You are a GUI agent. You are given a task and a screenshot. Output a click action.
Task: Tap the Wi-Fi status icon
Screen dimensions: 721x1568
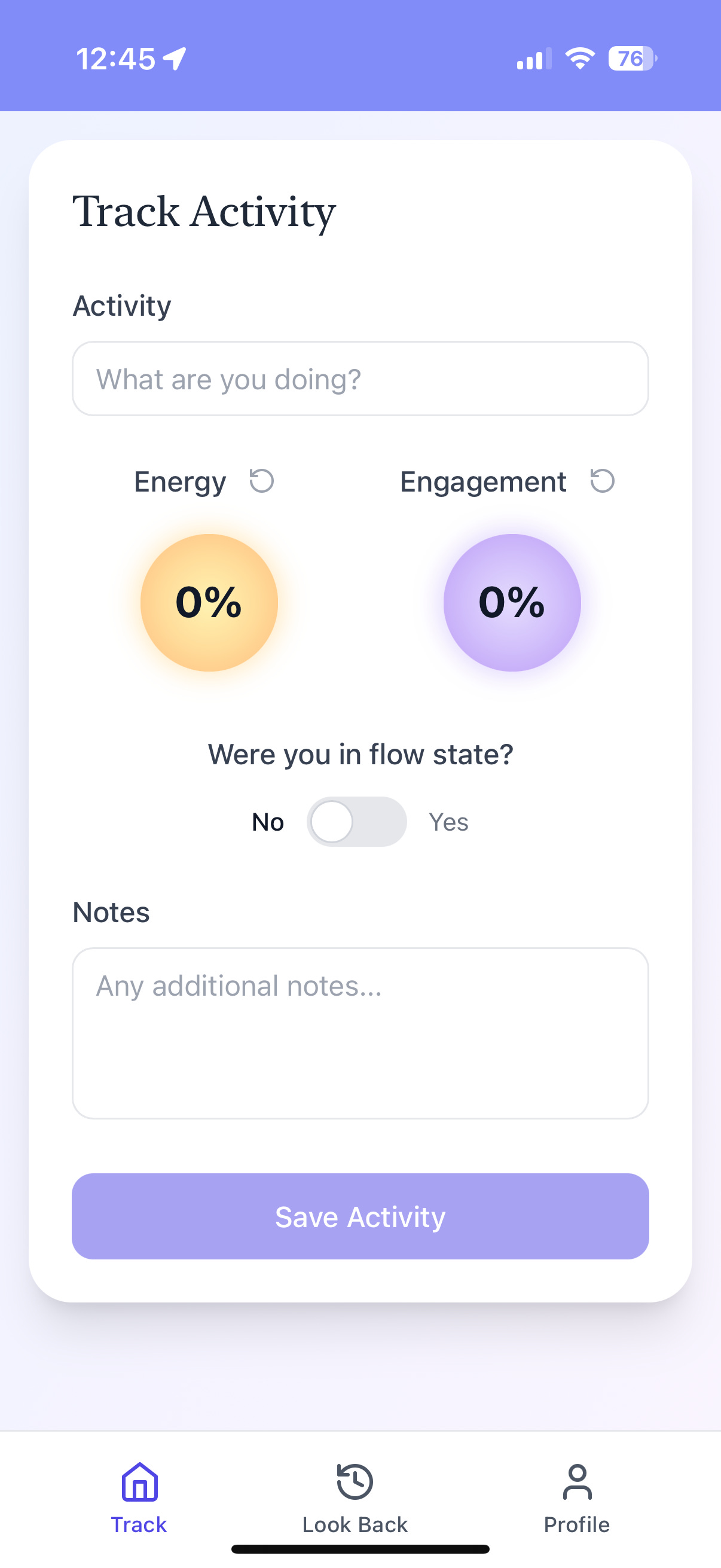(580, 59)
